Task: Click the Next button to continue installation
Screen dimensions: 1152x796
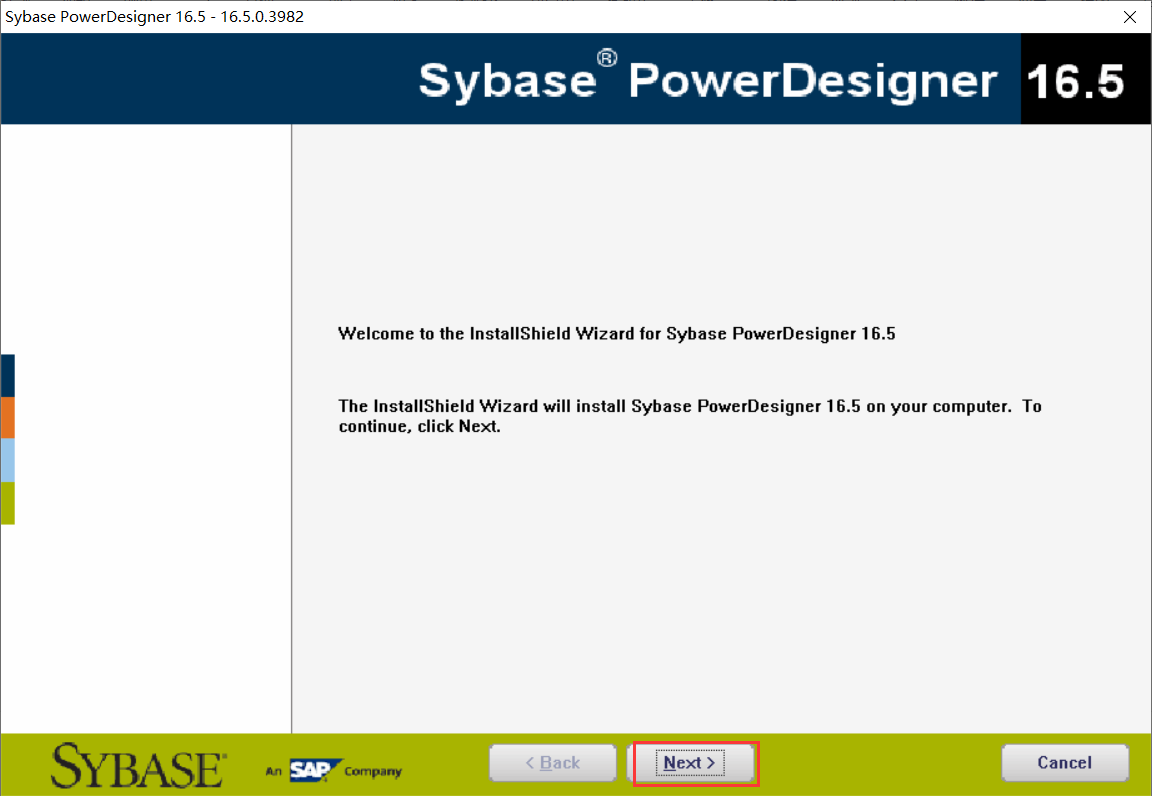Action: point(694,762)
